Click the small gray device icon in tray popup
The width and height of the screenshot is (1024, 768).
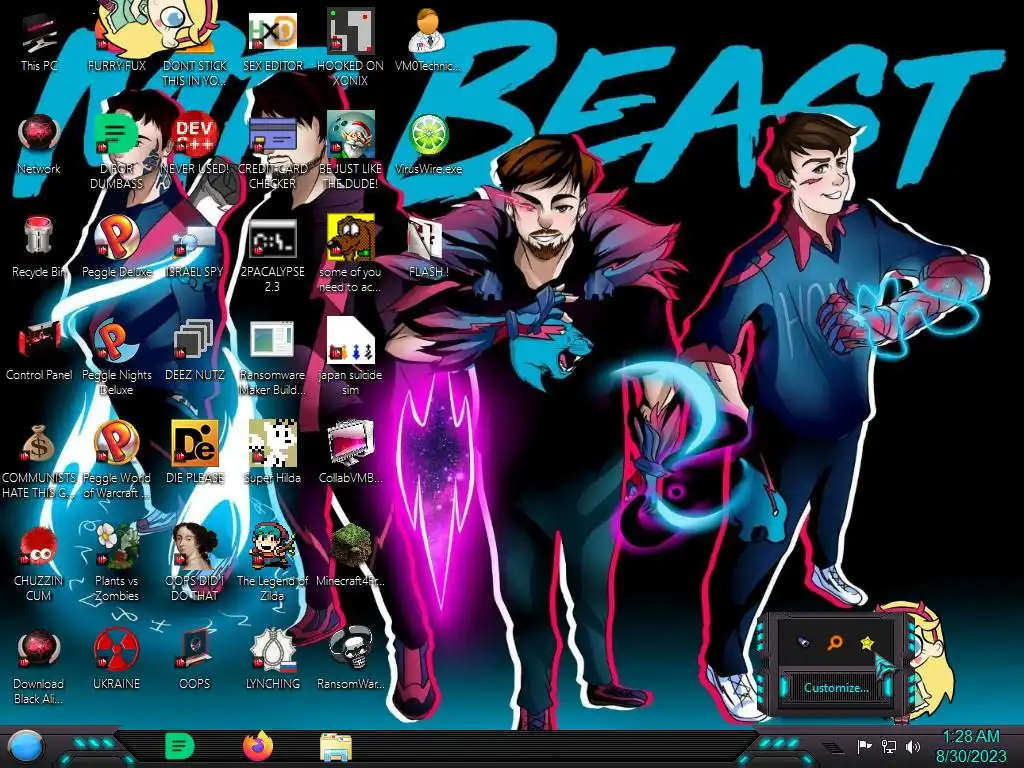coord(804,643)
